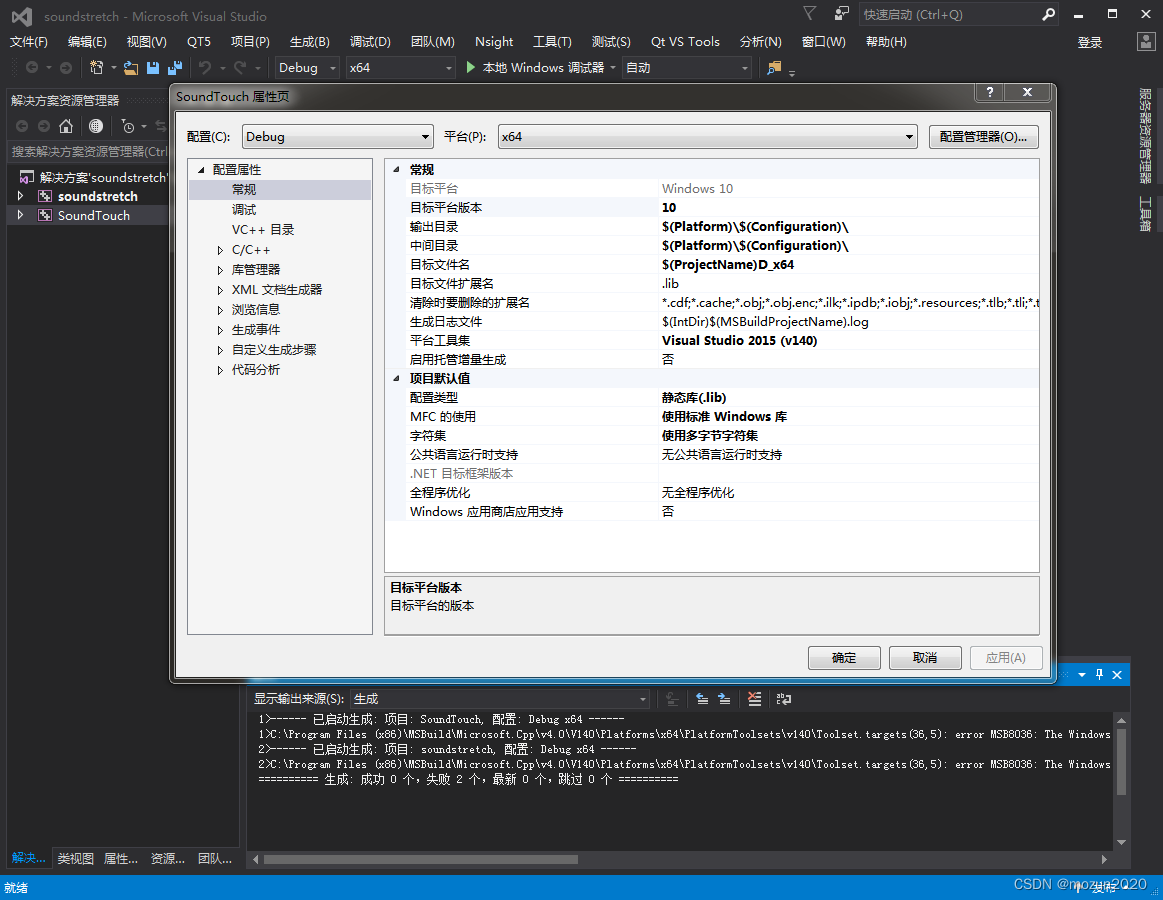Screen dimensions: 1163x900
Task: Click the Save All toolbar icon
Action: pos(175,68)
